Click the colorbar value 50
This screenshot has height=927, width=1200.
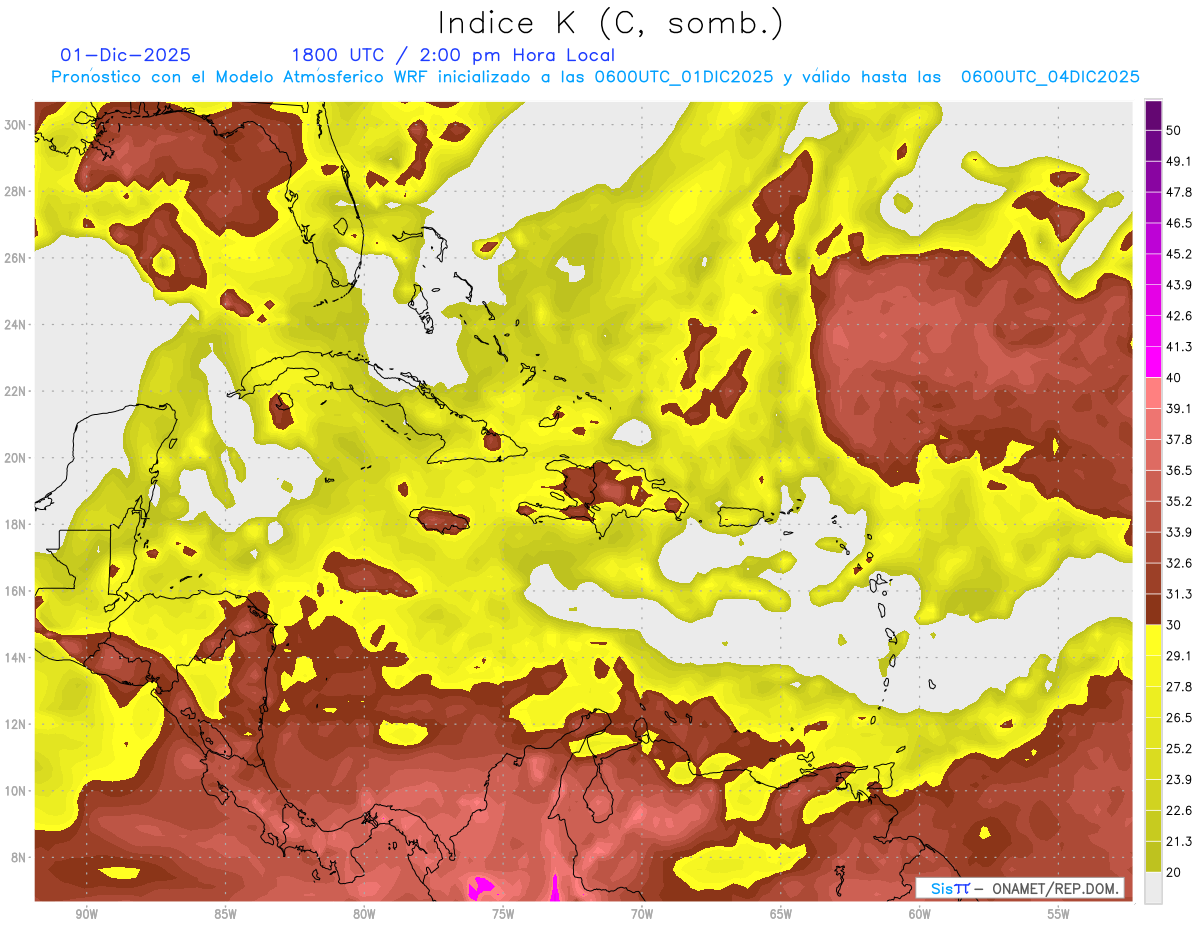pyautogui.click(x=1174, y=130)
